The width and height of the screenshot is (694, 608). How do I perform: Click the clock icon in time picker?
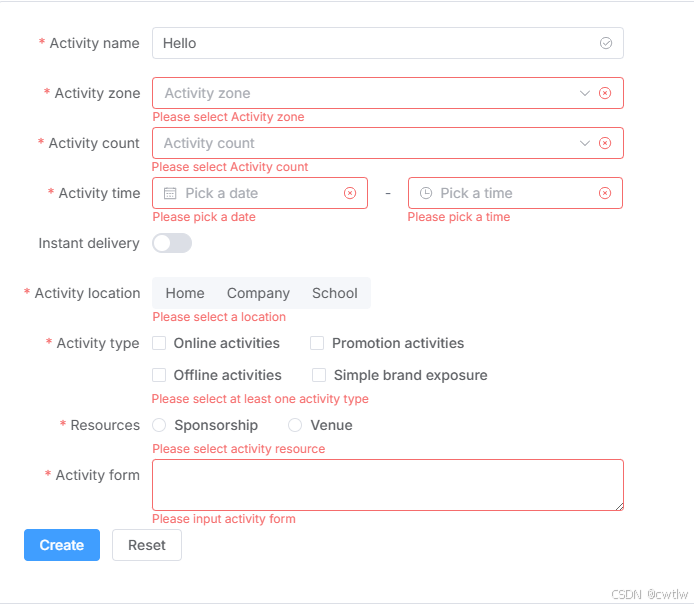pos(425,193)
